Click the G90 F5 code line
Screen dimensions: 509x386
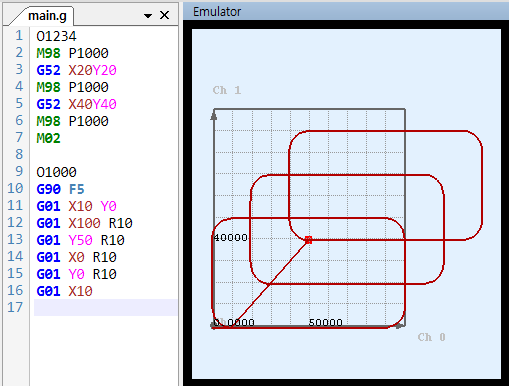[60, 189]
